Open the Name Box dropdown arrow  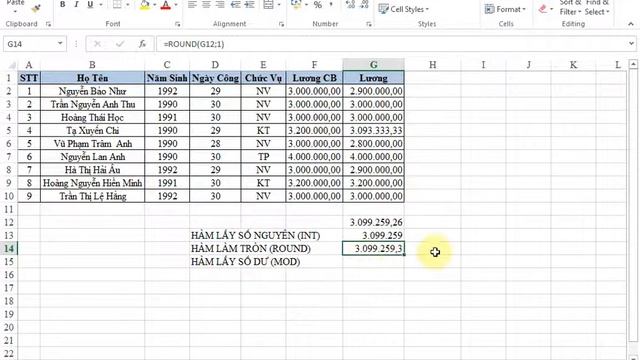(60, 44)
